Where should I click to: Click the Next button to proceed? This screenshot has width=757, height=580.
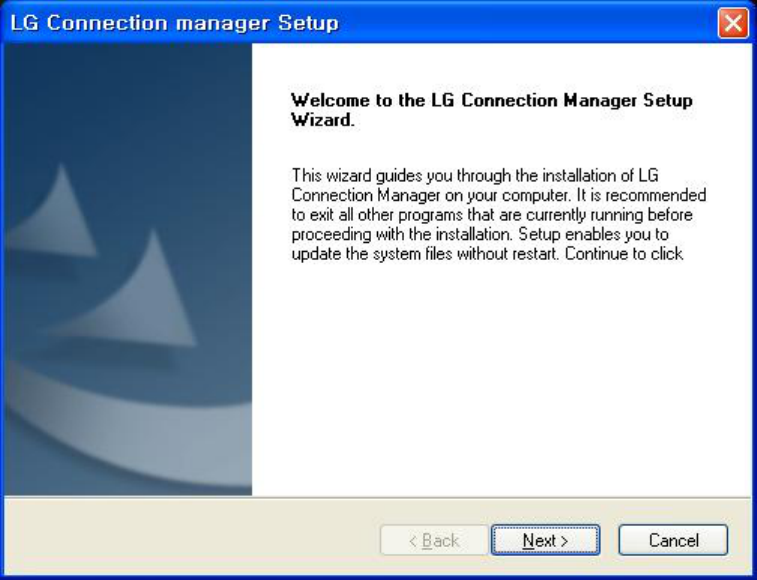click(545, 540)
